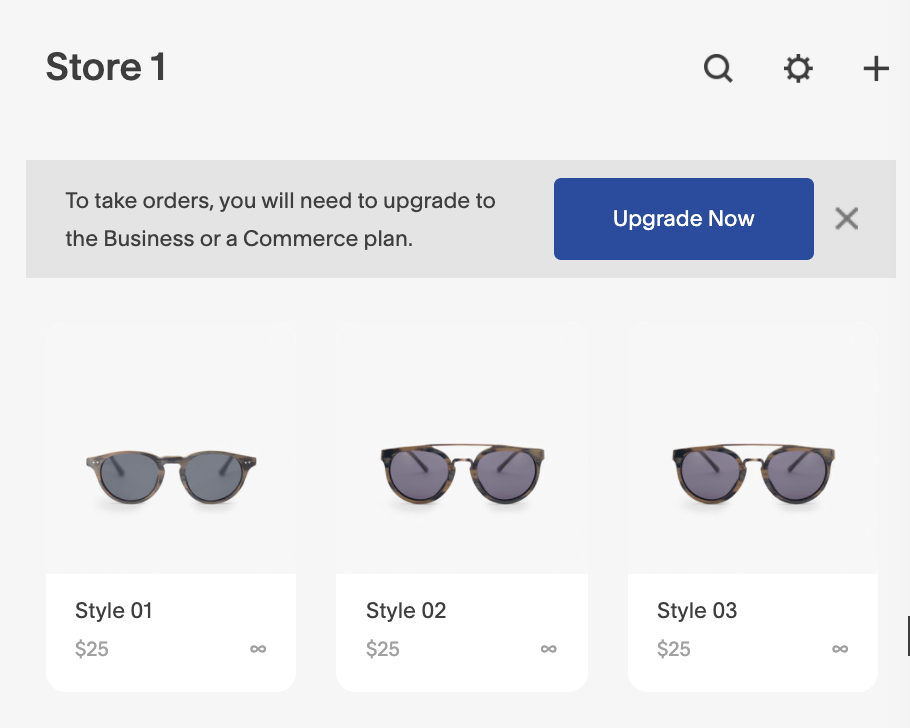Click the Style 02 product name
910x728 pixels.
tap(405, 610)
